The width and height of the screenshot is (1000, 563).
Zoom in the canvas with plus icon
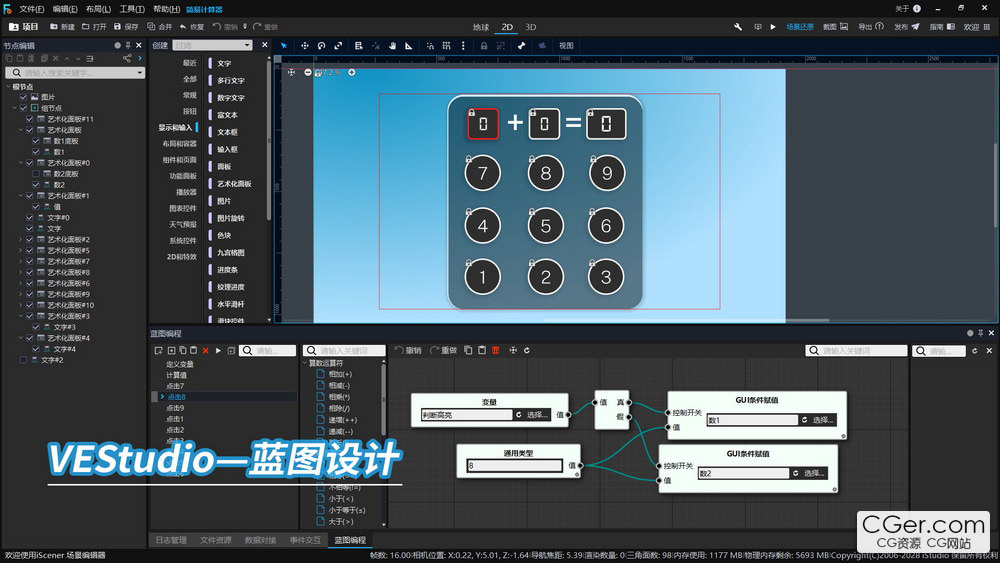click(x=351, y=73)
